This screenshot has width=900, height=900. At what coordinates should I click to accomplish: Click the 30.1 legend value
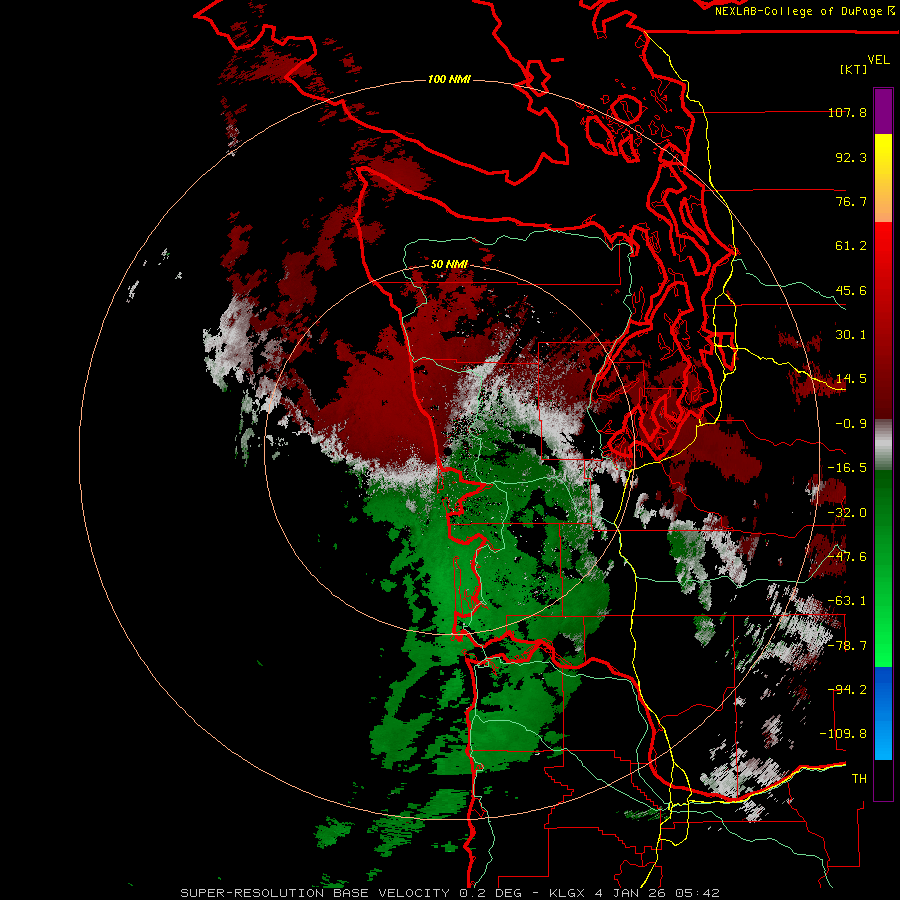coord(851,335)
